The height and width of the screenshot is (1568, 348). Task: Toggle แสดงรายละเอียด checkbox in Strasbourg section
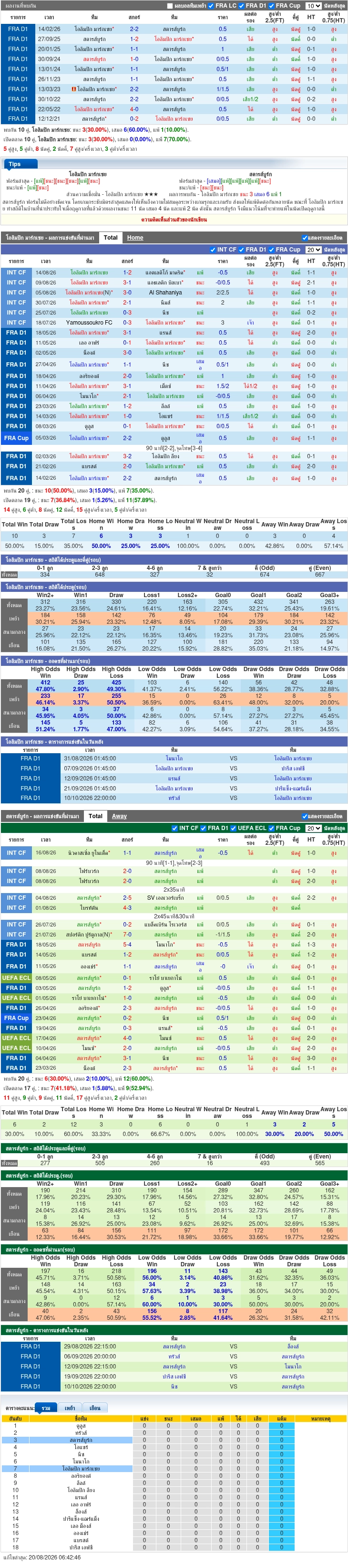[304, 816]
